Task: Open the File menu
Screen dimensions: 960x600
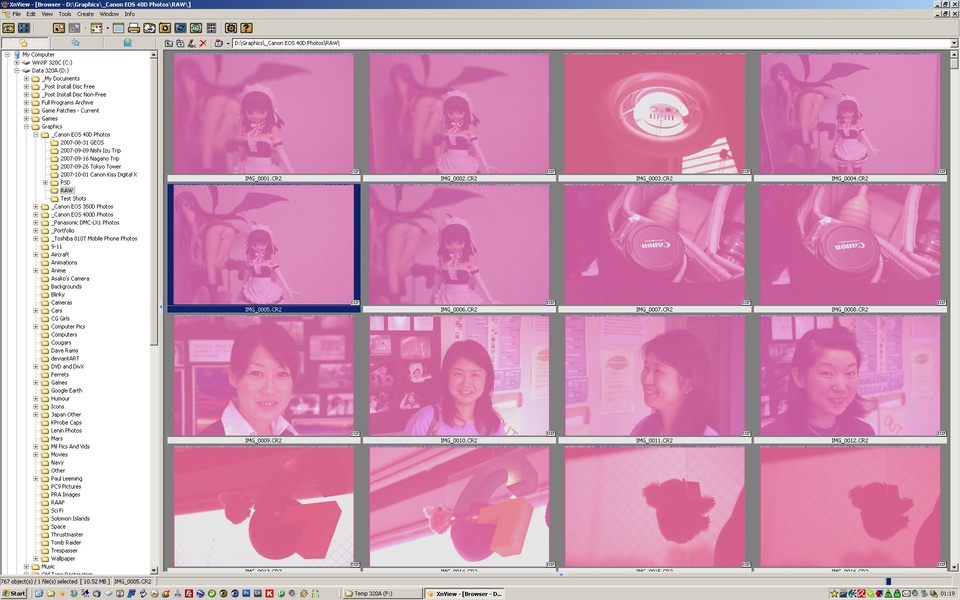Action: click(17, 14)
